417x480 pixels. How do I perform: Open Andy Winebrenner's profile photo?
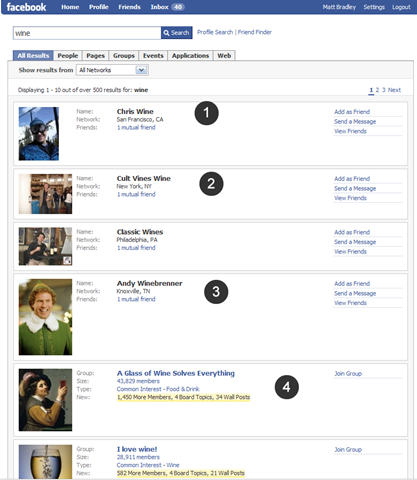(45, 317)
